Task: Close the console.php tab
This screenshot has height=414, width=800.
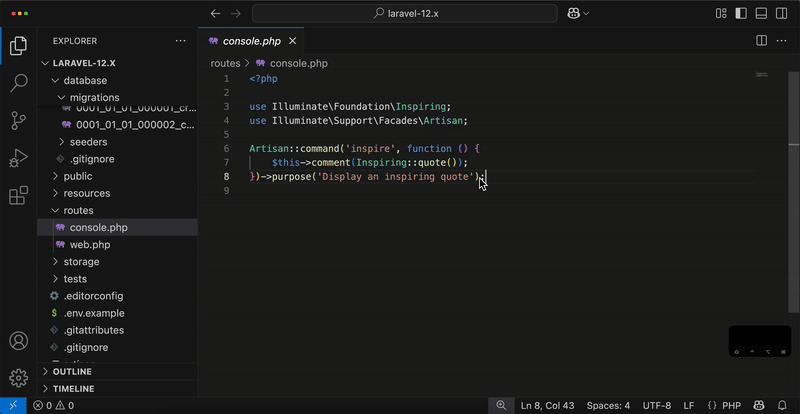Action: 292,41
